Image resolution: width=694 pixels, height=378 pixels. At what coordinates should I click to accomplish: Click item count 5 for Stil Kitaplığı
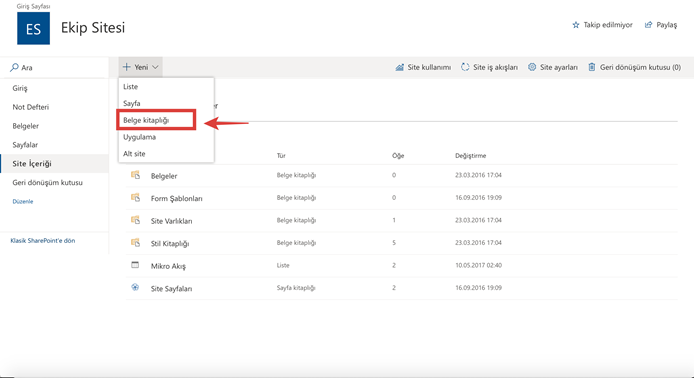click(394, 243)
